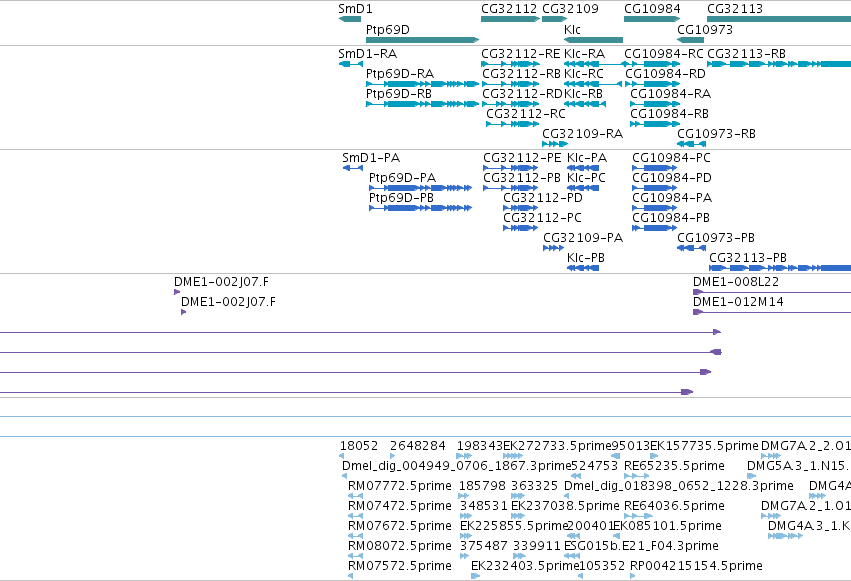Select EST label 363325
851x581 pixels.
click(x=534, y=486)
